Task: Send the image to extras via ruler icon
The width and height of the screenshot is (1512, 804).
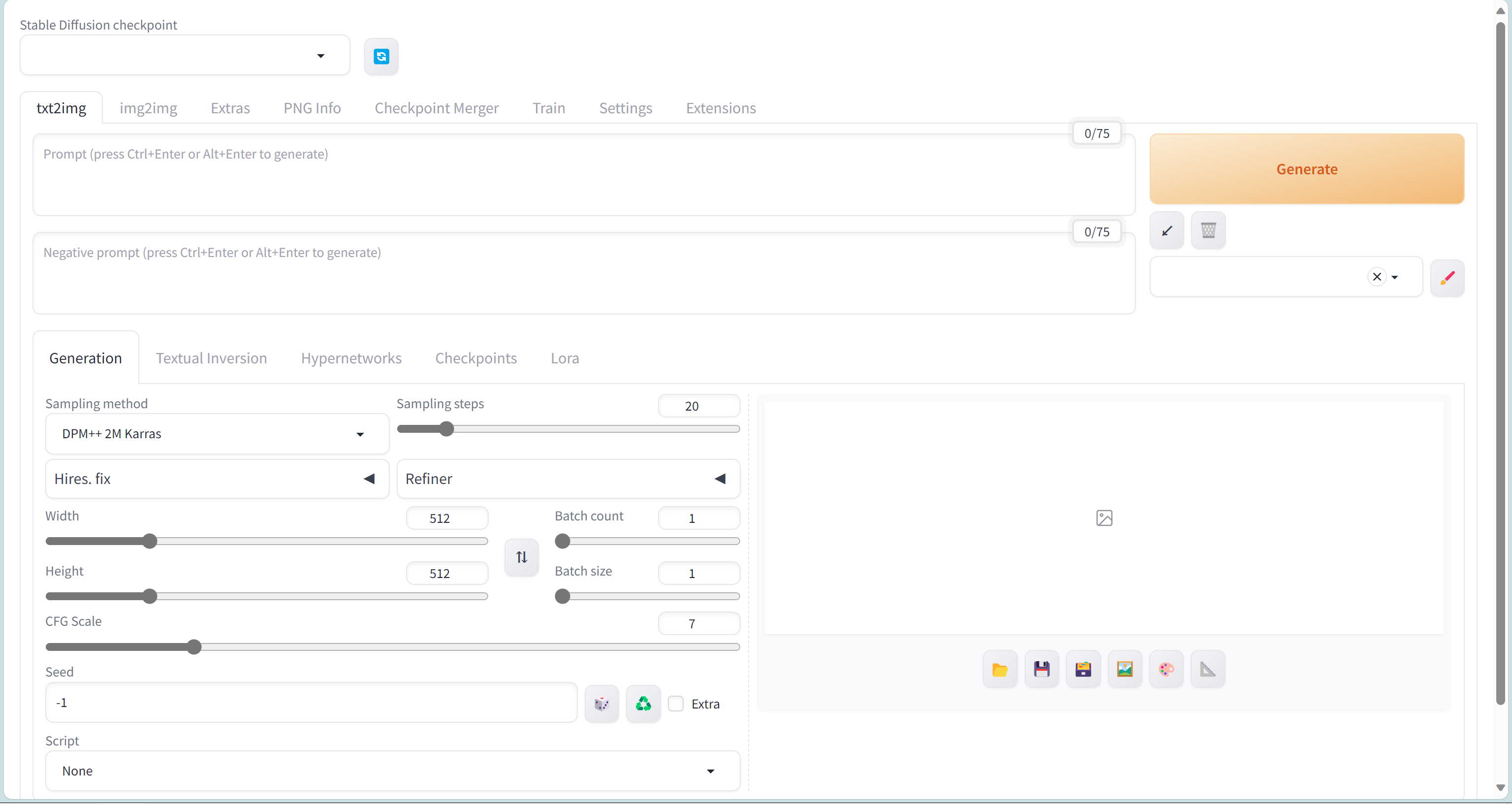Action: click(x=1208, y=669)
